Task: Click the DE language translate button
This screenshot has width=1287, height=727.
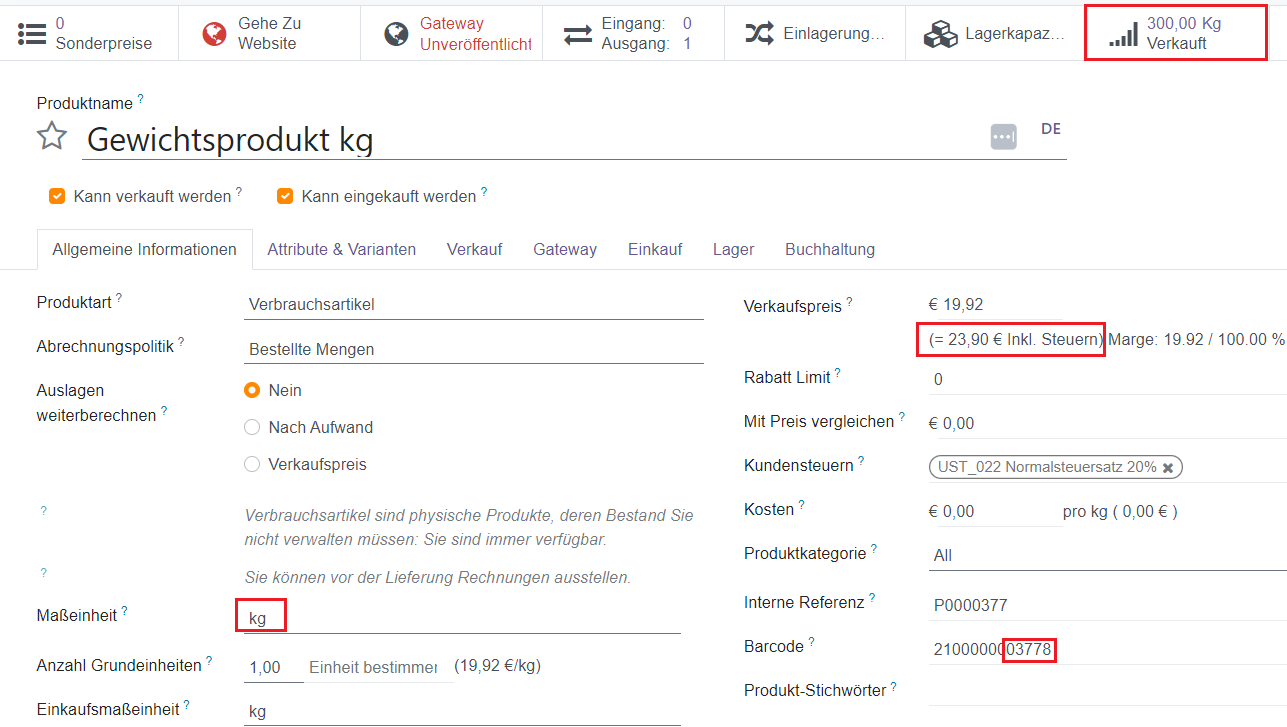Action: point(1050,129)
